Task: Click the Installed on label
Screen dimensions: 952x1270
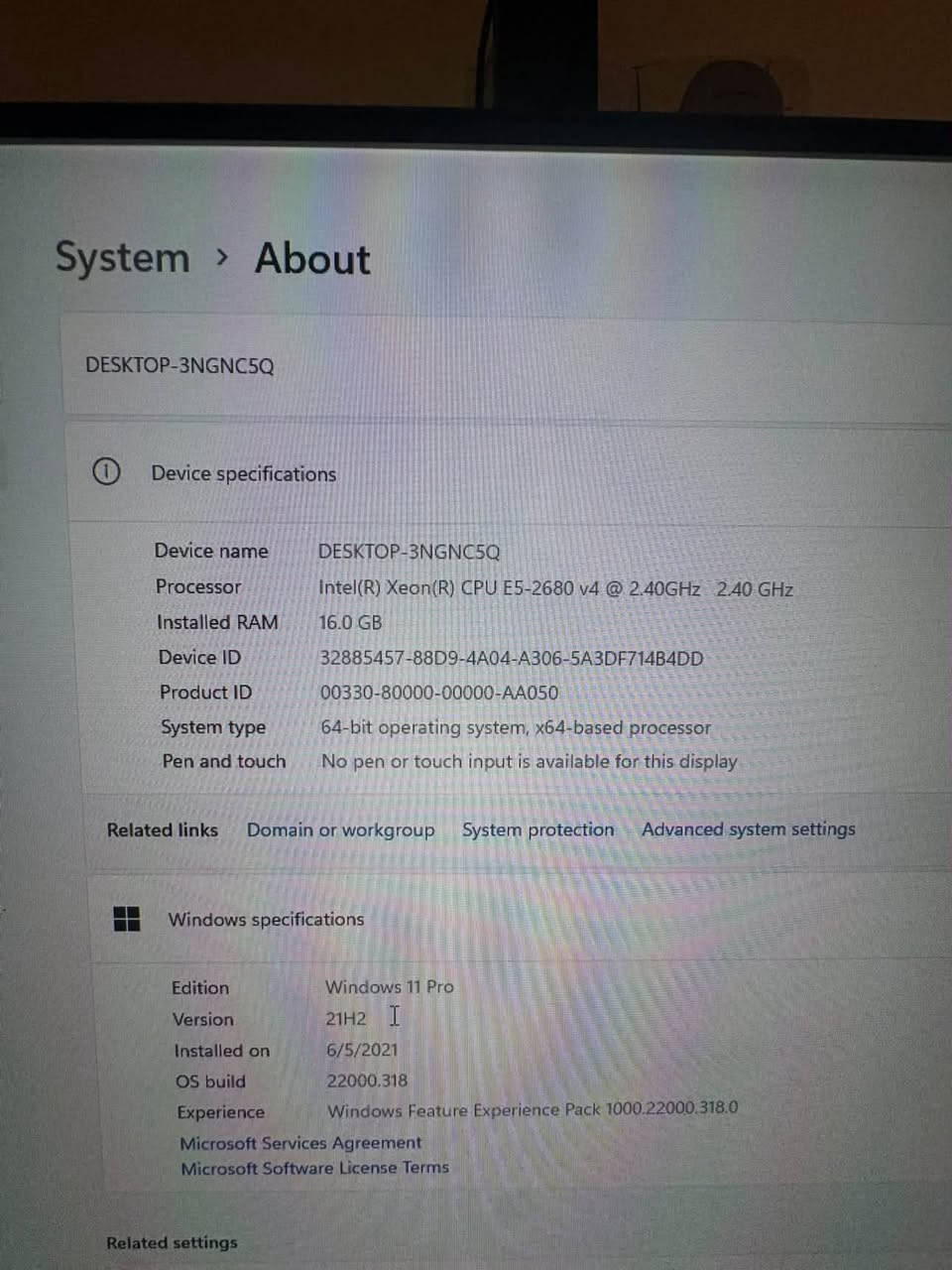Action: (222, 1051)
